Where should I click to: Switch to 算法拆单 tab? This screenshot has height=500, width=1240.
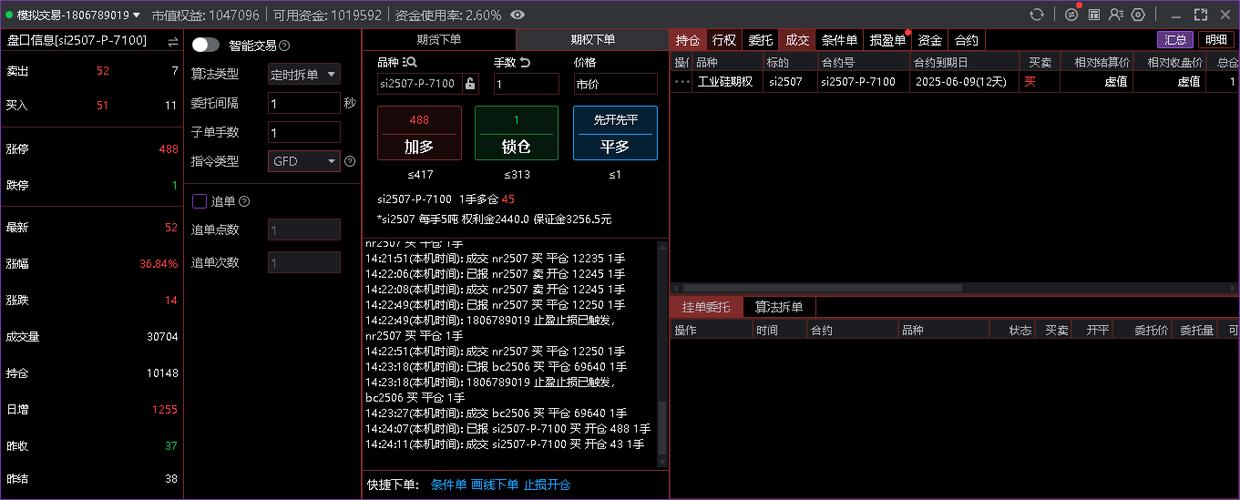(x=779, y=307)
